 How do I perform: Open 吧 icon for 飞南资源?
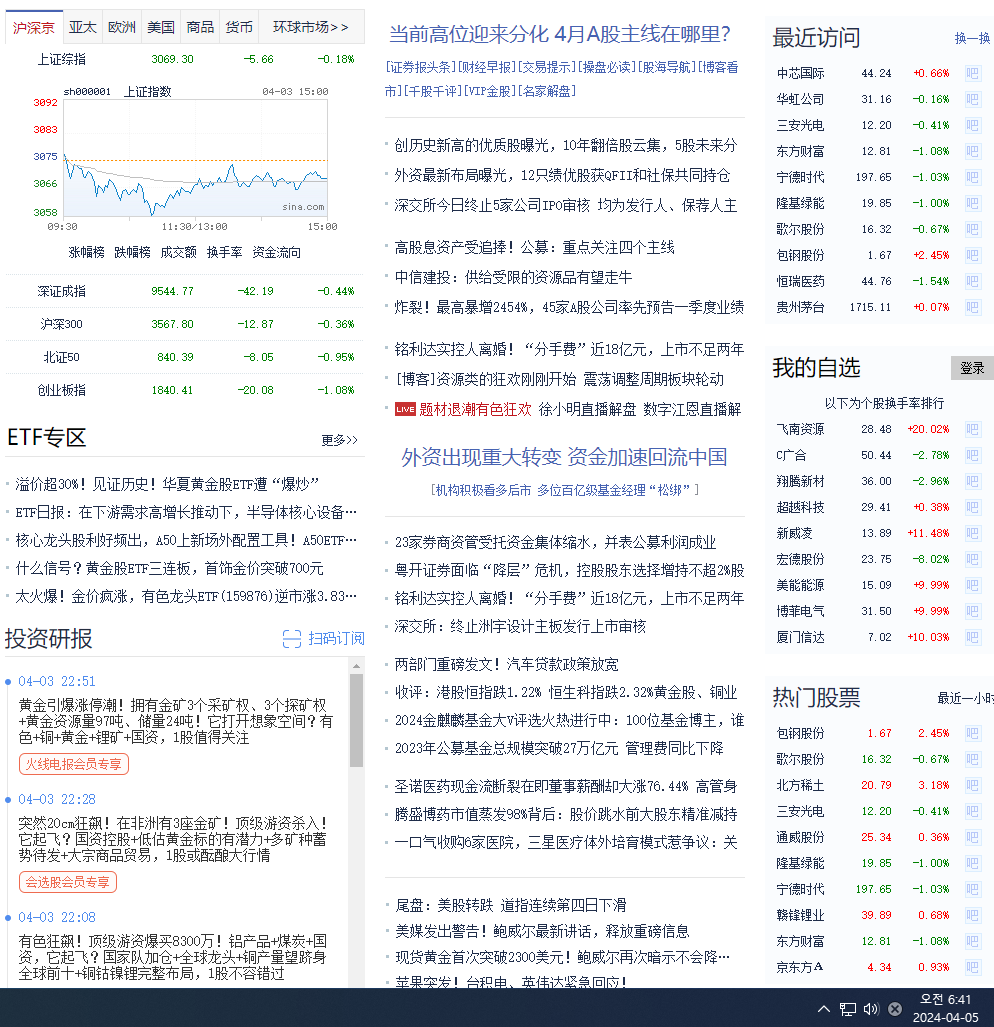(972, 430)
